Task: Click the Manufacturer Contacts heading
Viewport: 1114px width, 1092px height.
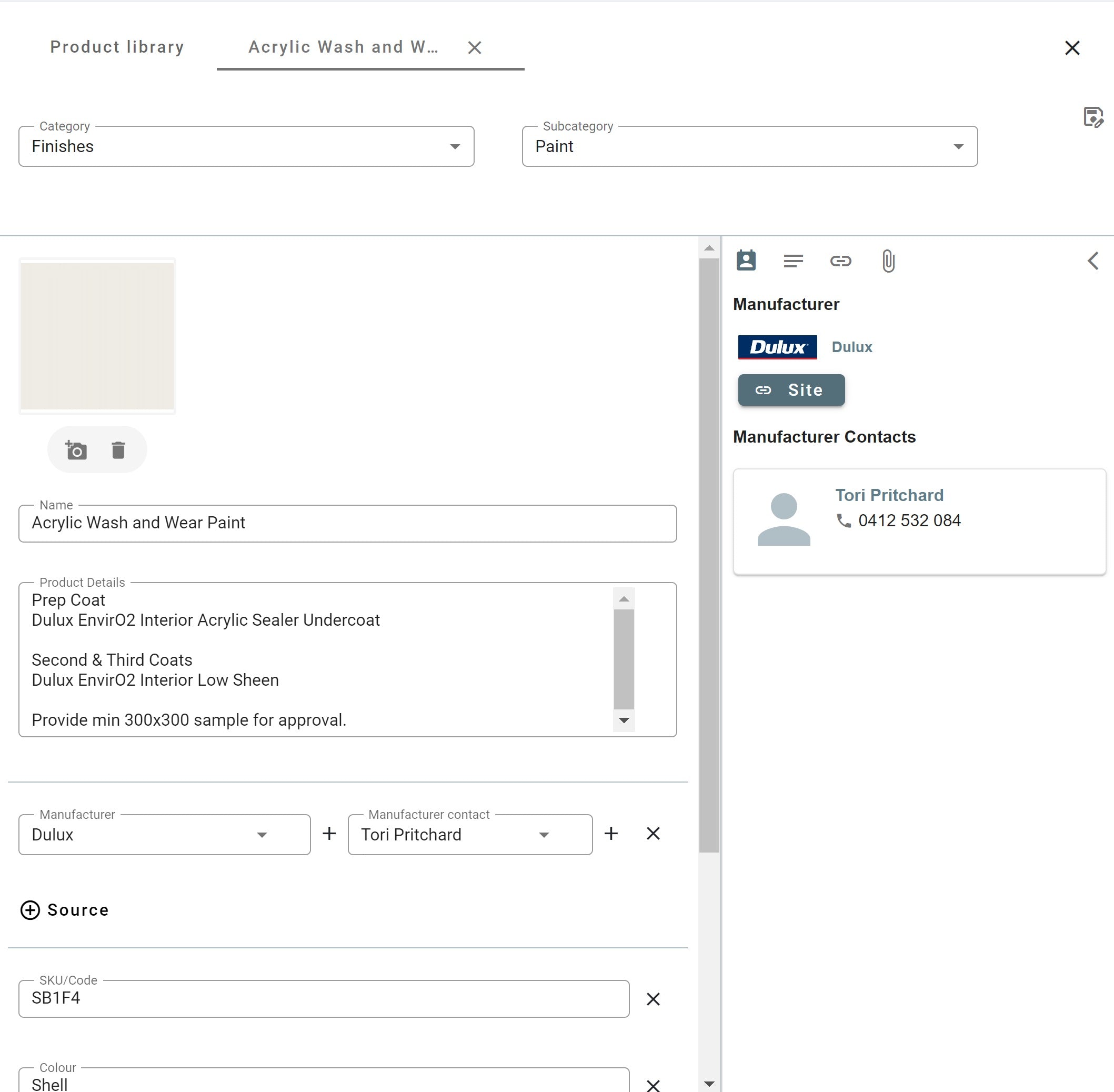Action: coord(824,437)
